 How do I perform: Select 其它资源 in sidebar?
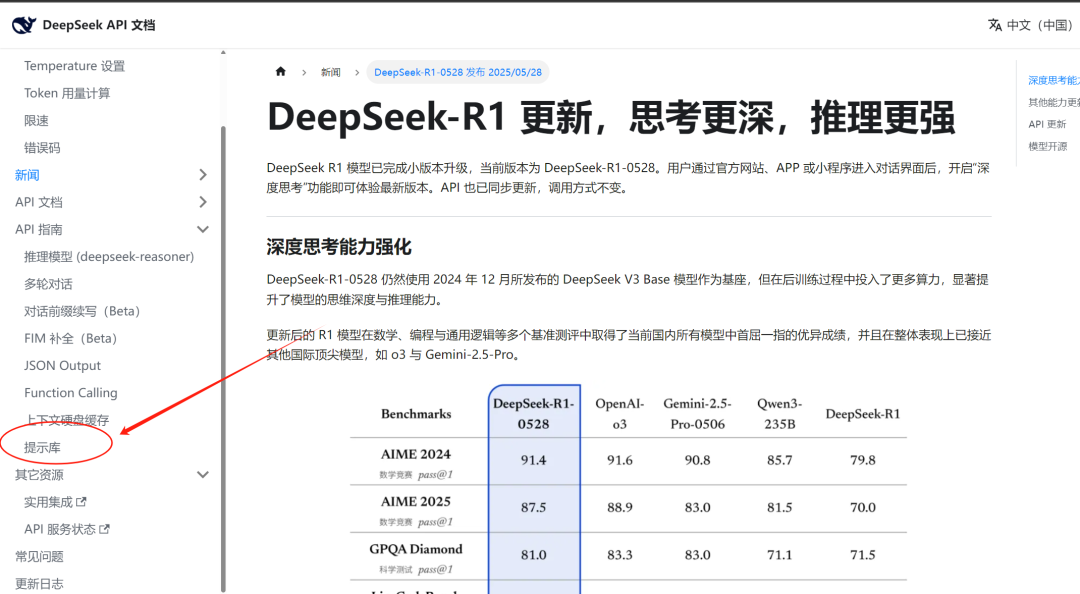point(39,475)
